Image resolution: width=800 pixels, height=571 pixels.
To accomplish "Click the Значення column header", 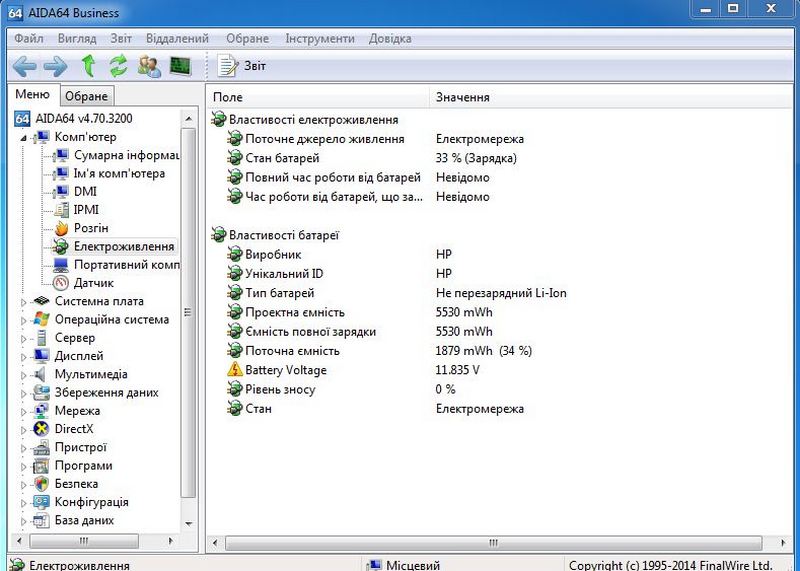I will click(462, 97).
